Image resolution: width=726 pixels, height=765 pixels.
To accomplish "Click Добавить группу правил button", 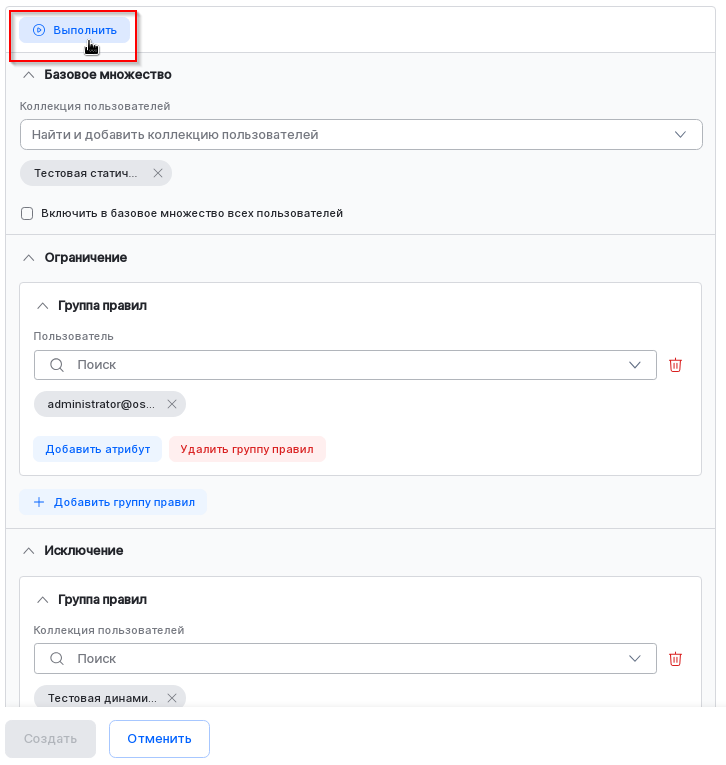I will click(x=113, y=502).
